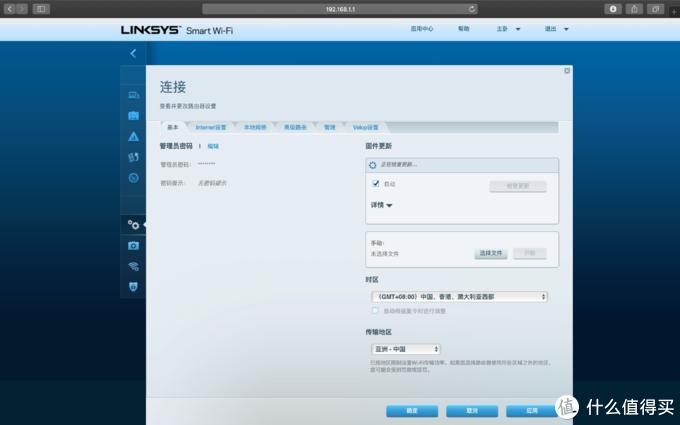This screenshot has height=425, width=680.
Task: Open the browser downloads button
Action: tap(613, 9)
